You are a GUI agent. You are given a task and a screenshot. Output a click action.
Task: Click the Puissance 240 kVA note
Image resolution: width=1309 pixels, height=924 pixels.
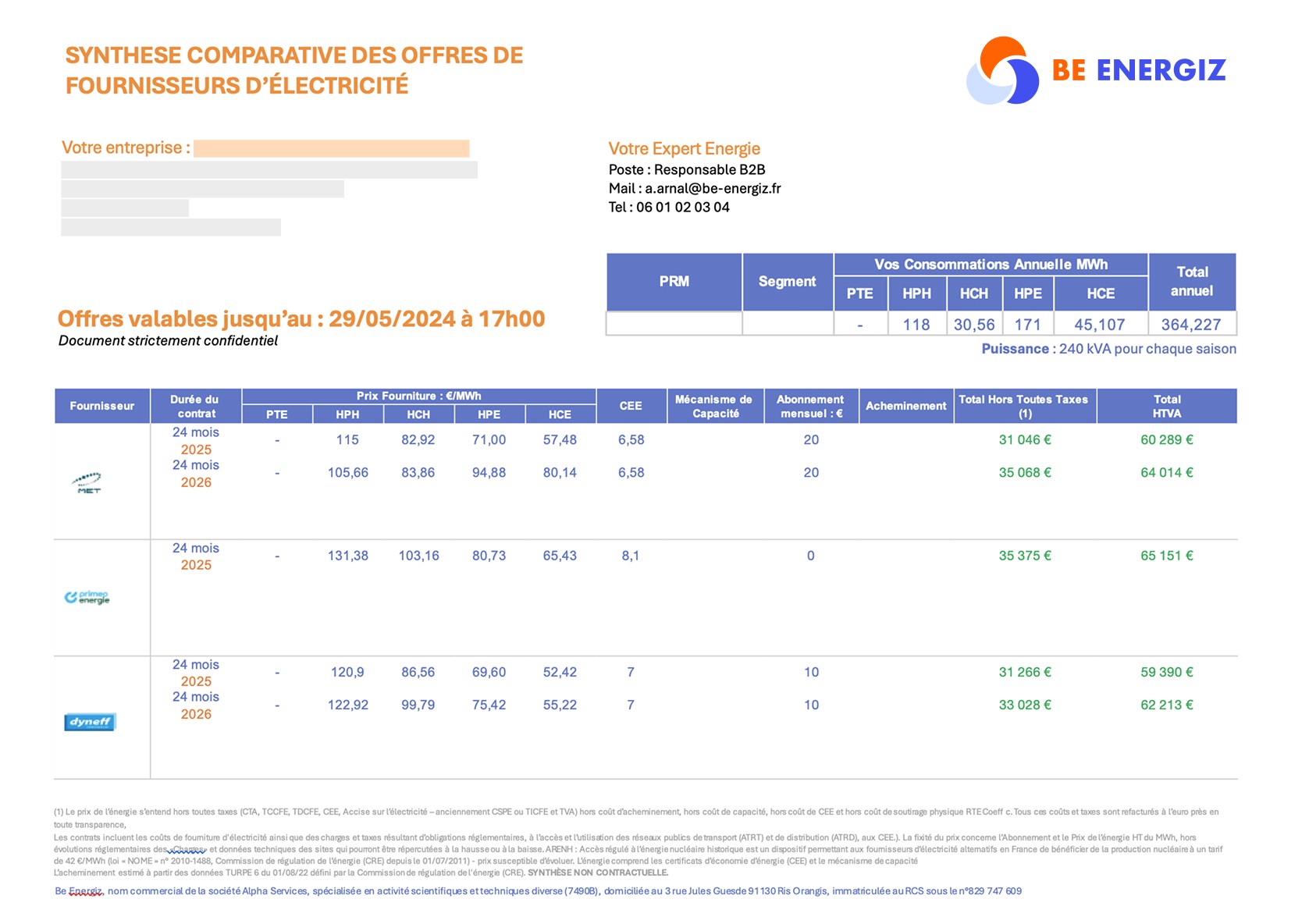tap(1108, 349)
